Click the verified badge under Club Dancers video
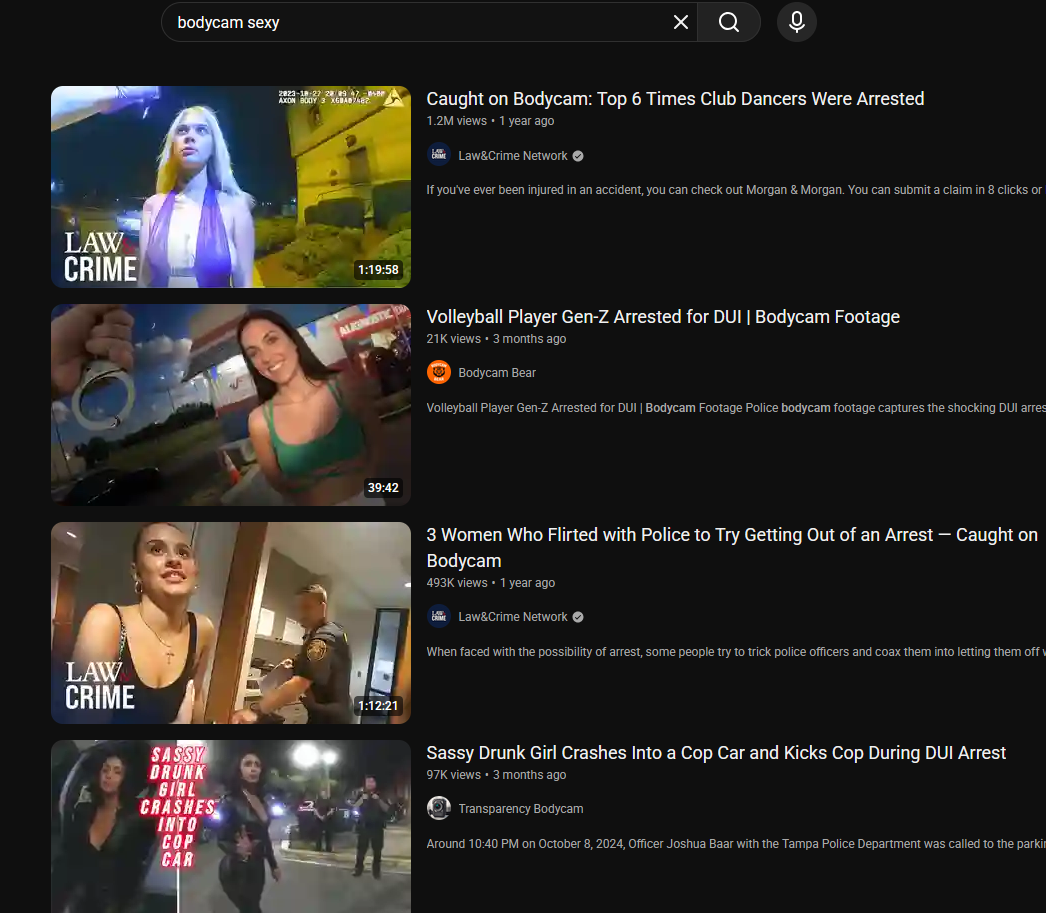The image size is (1046, 913). coord(578,156)
